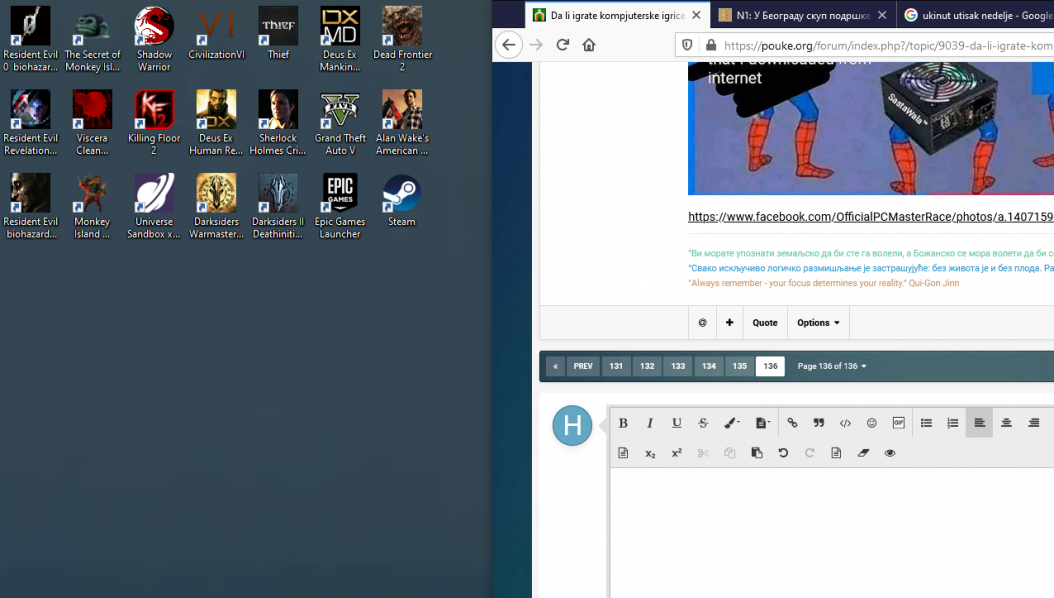Select the Steam desktop shortcut
1054x598 pixels.
[401, 201]
